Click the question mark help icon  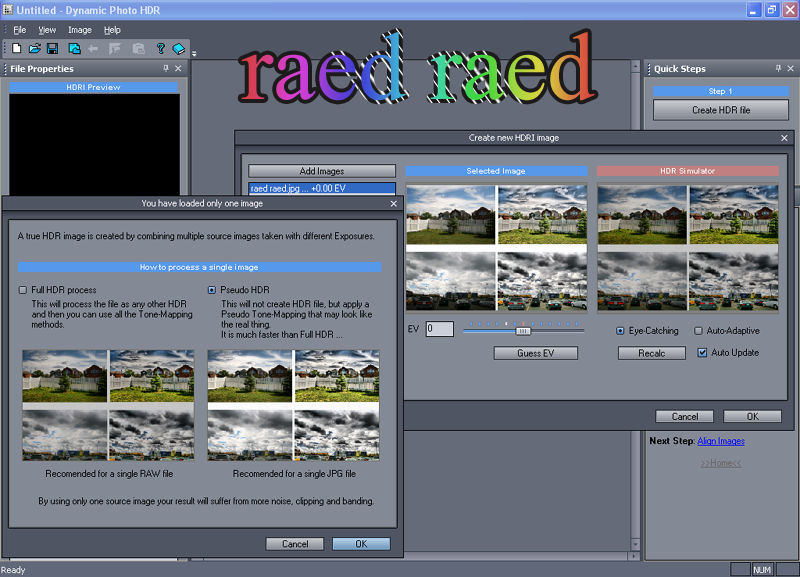[x=160, y=48]
